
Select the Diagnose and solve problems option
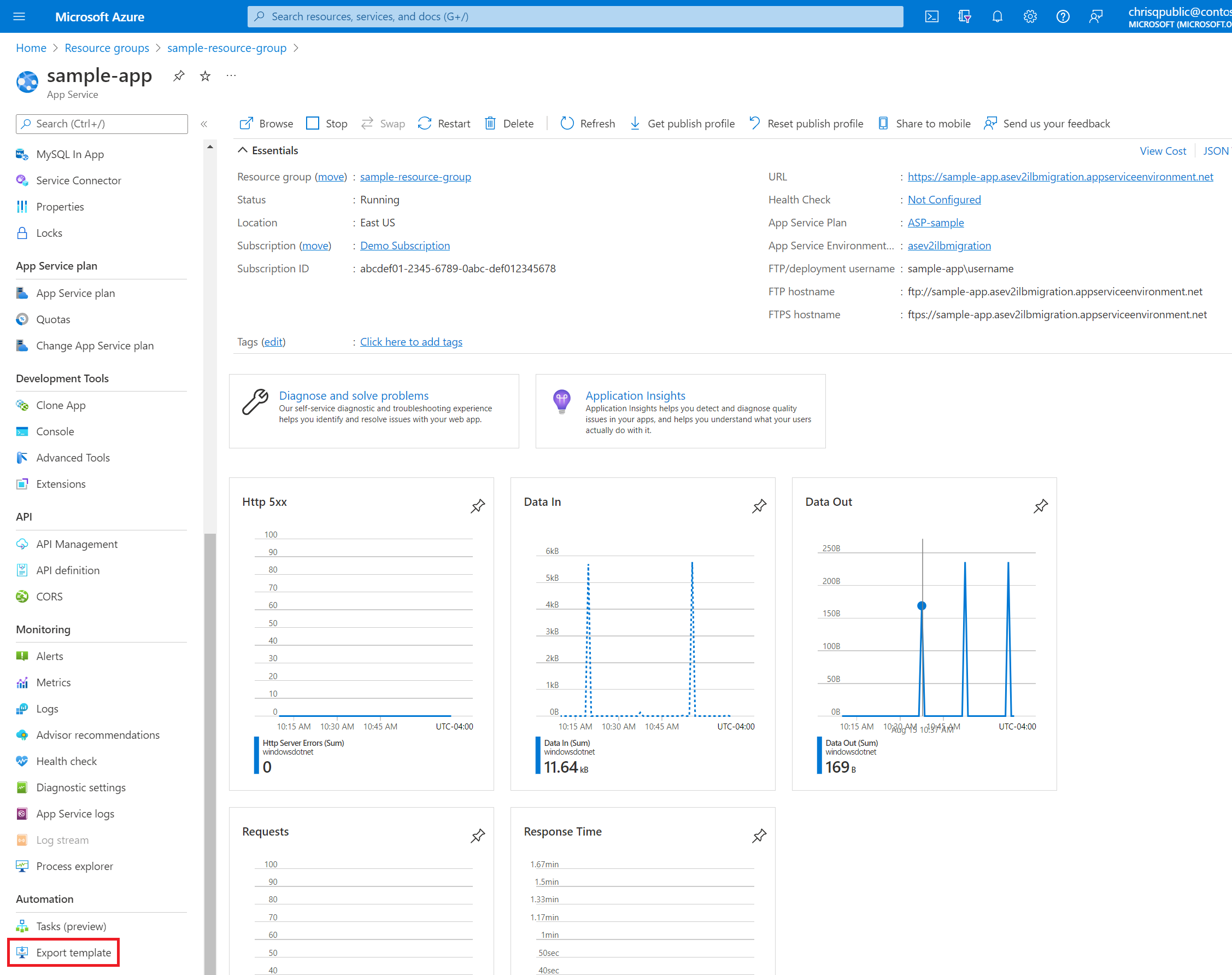coord(354,395)
